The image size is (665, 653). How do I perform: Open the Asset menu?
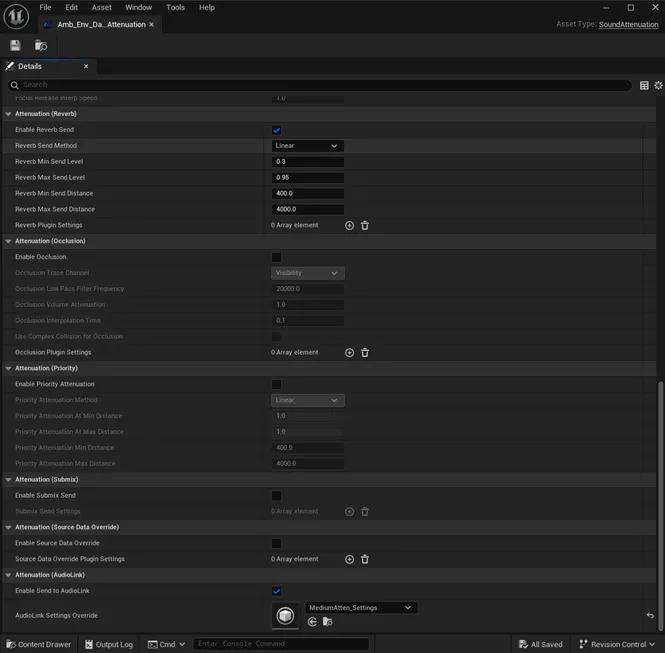click(101, 8)
